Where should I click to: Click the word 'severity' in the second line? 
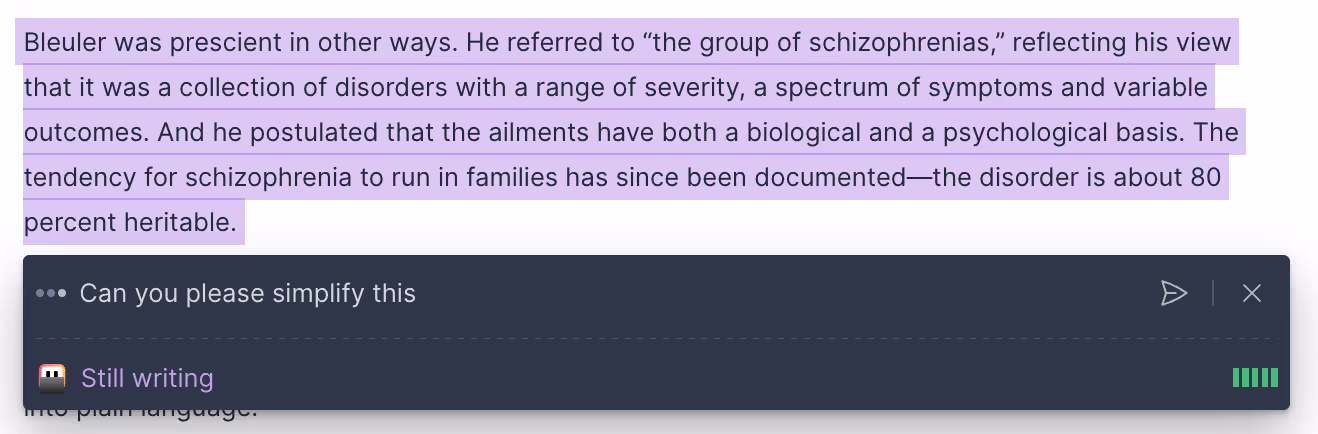[x=691, y=88]
